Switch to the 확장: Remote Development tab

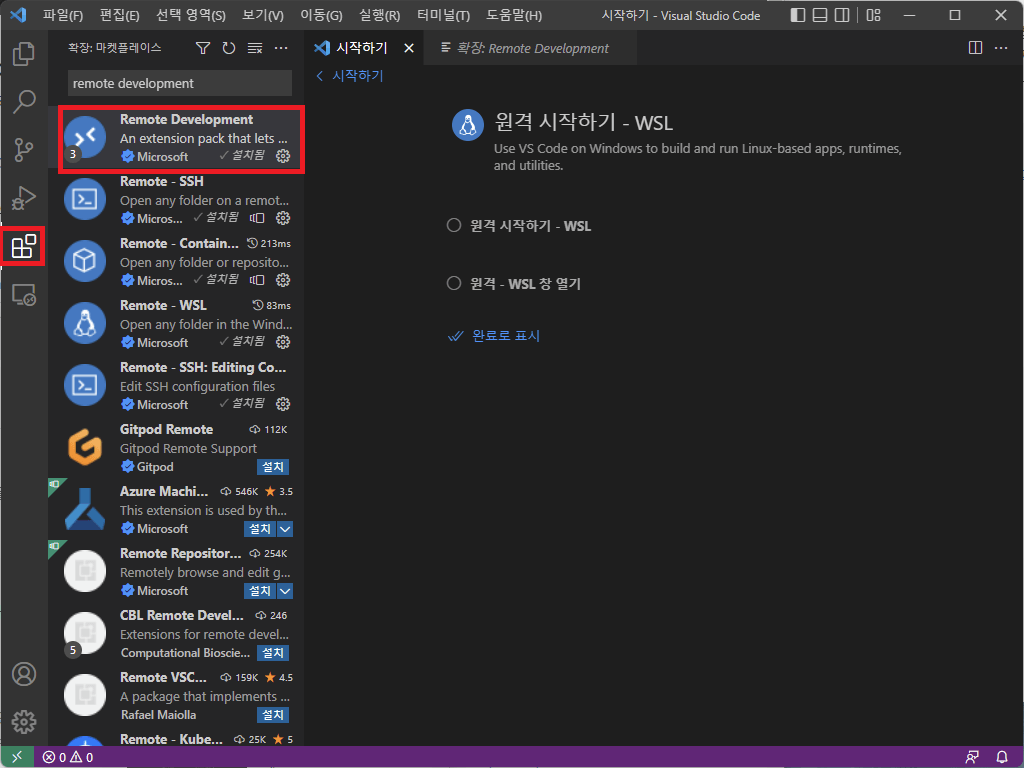tap(530, 46)
